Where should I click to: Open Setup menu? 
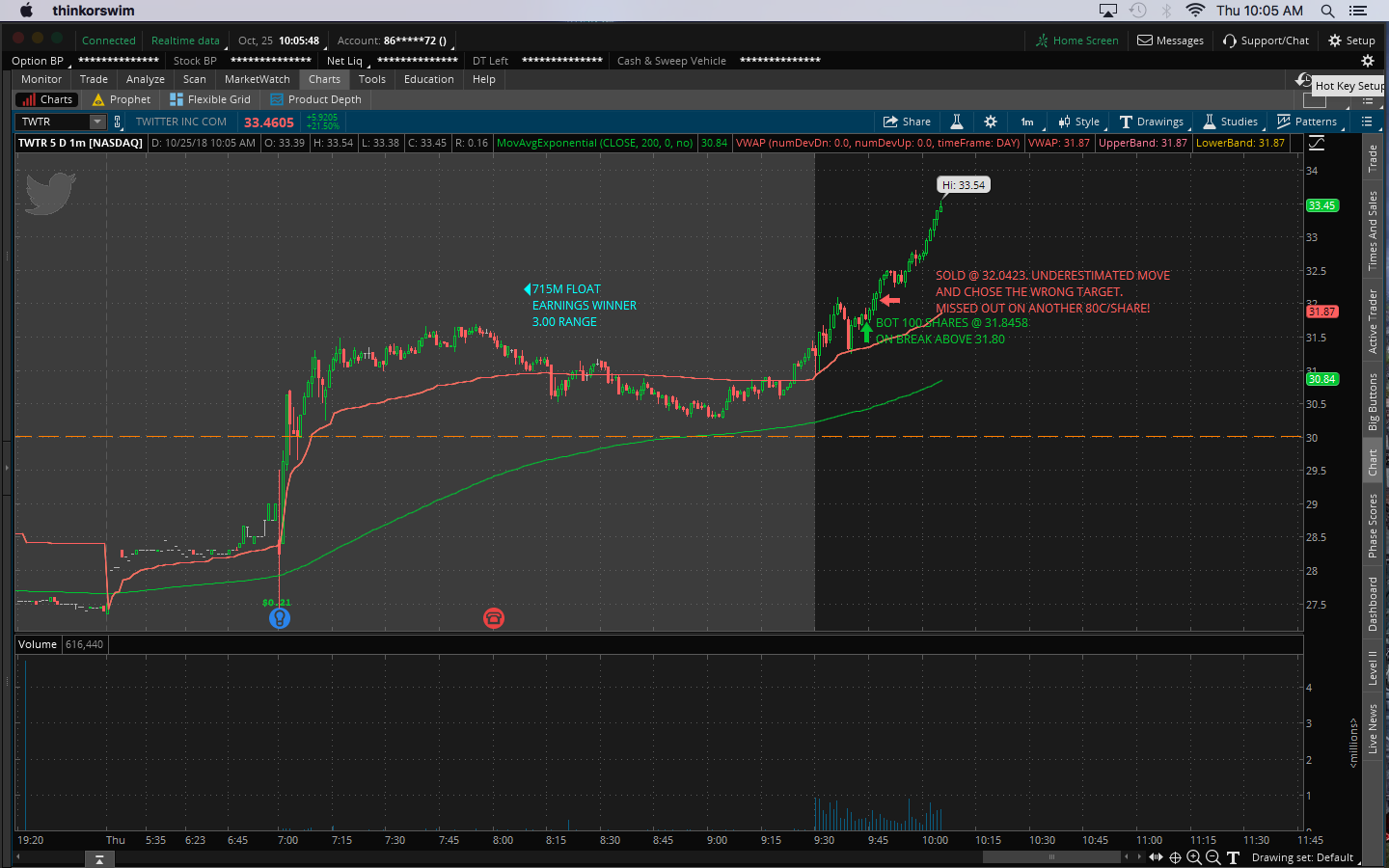pyautogui.click(x=1352, y=41)
